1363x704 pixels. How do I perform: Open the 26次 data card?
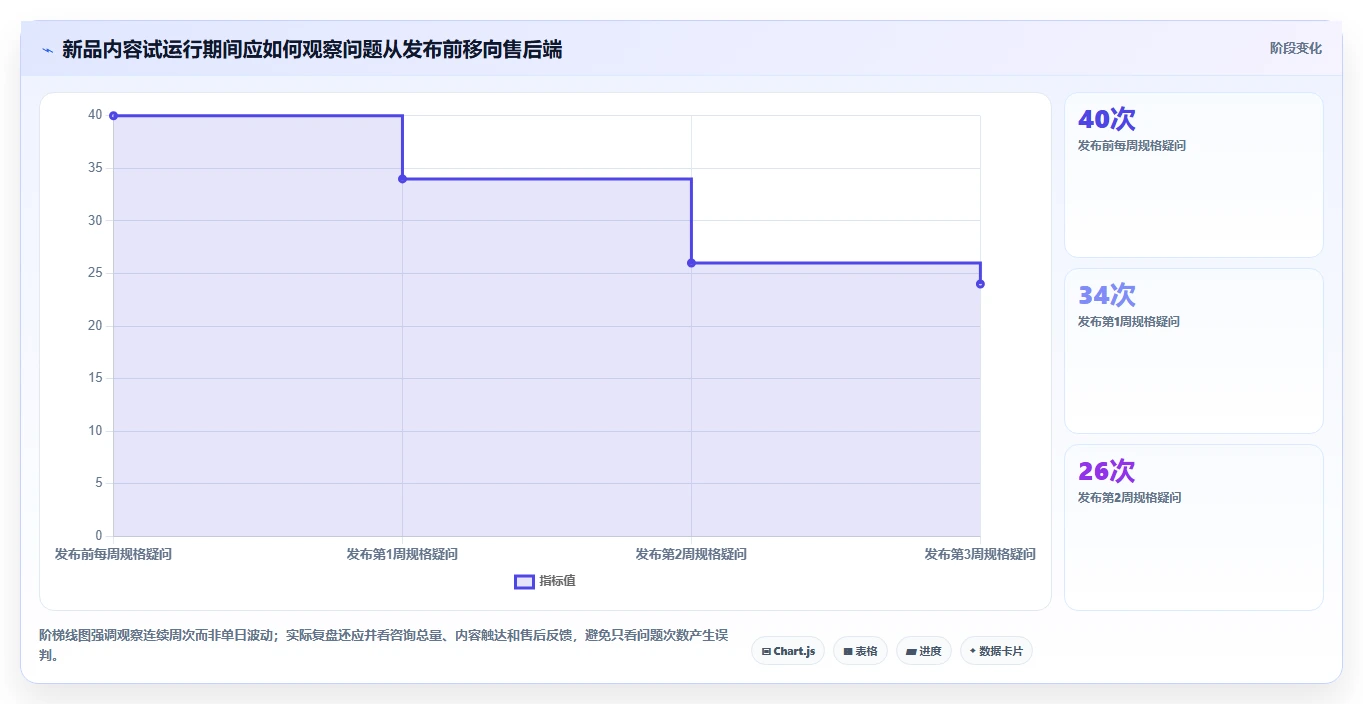click(1194, 527)
